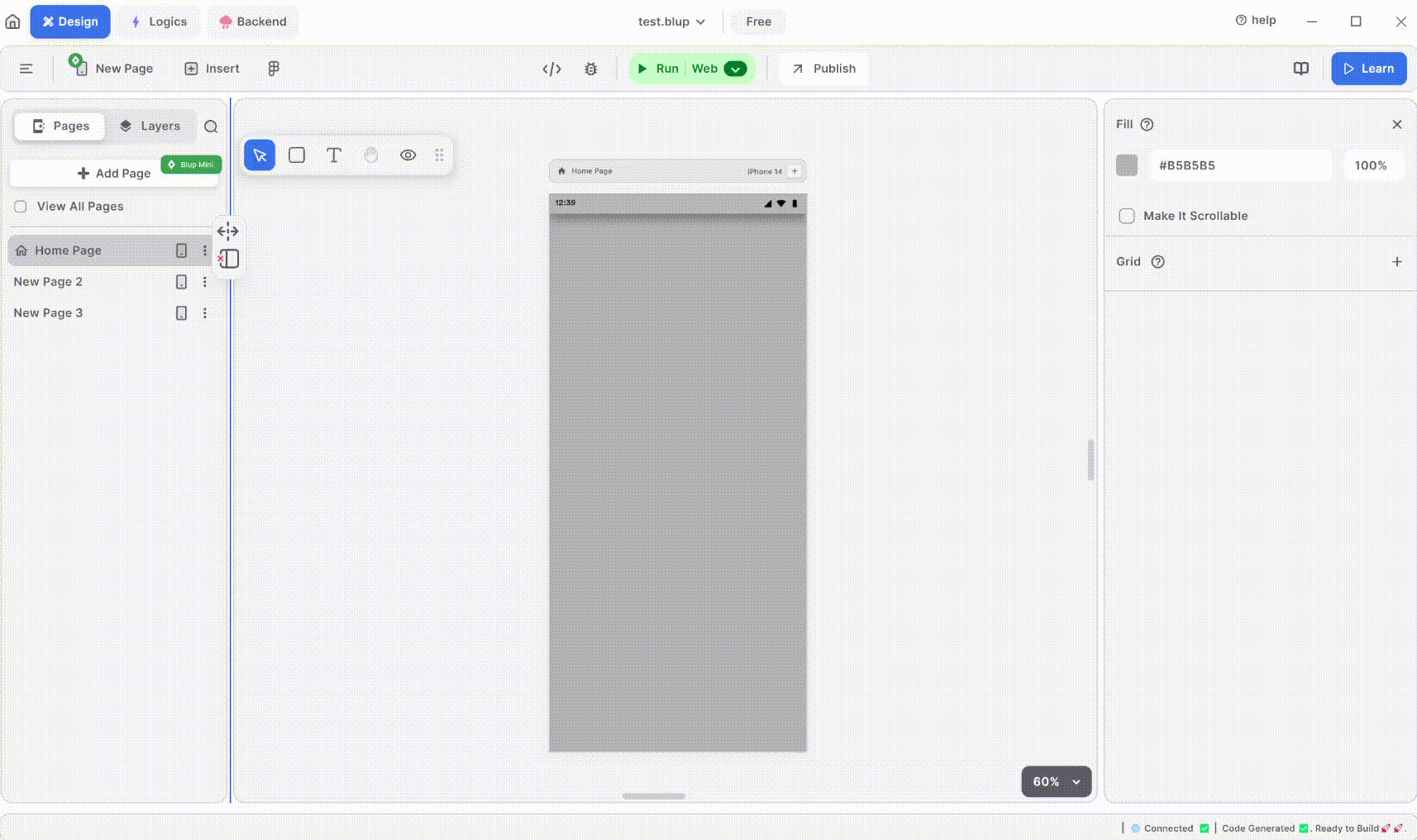Viewport: 1417px width, 840px height.
Task: Select the hand pan tool
Action: (371, 155)
